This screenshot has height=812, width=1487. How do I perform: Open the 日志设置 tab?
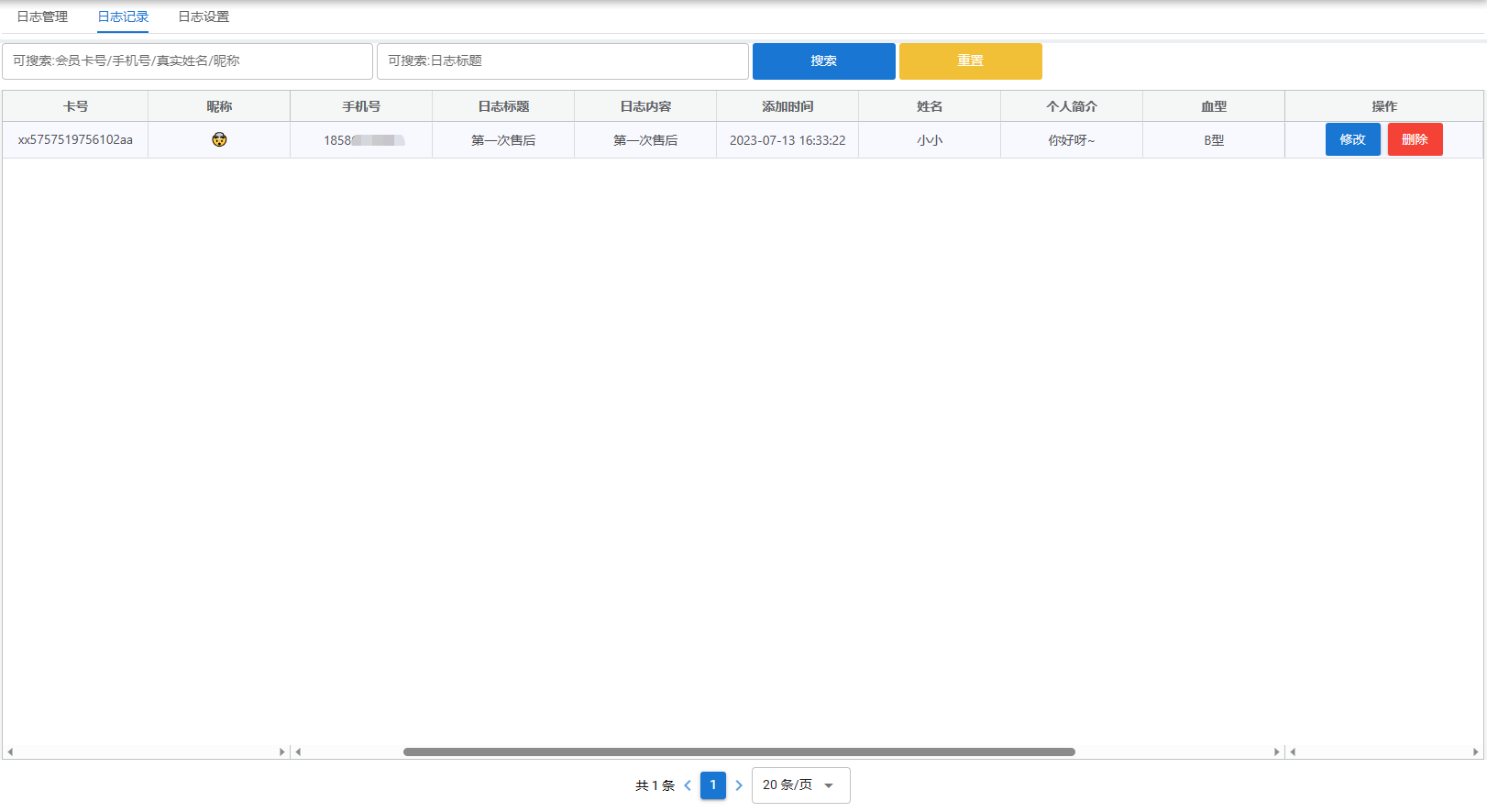(x=204, y=16)
